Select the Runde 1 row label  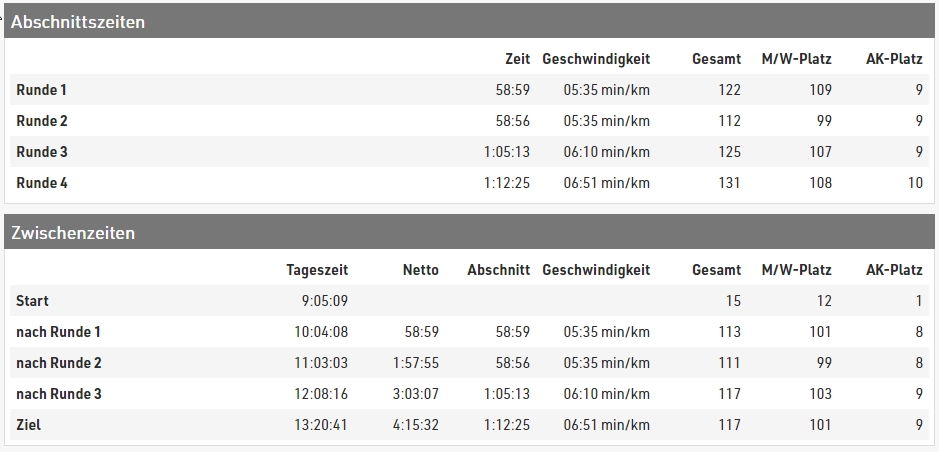pyautogui.click(x=41, y=90)
